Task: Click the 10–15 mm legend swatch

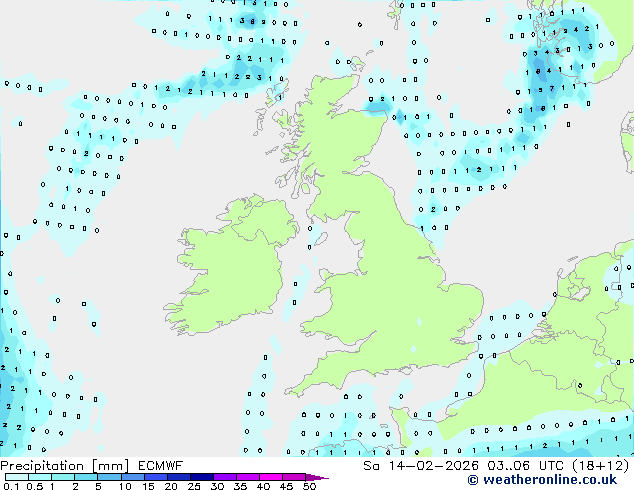Action: click(x=133, y=477)
